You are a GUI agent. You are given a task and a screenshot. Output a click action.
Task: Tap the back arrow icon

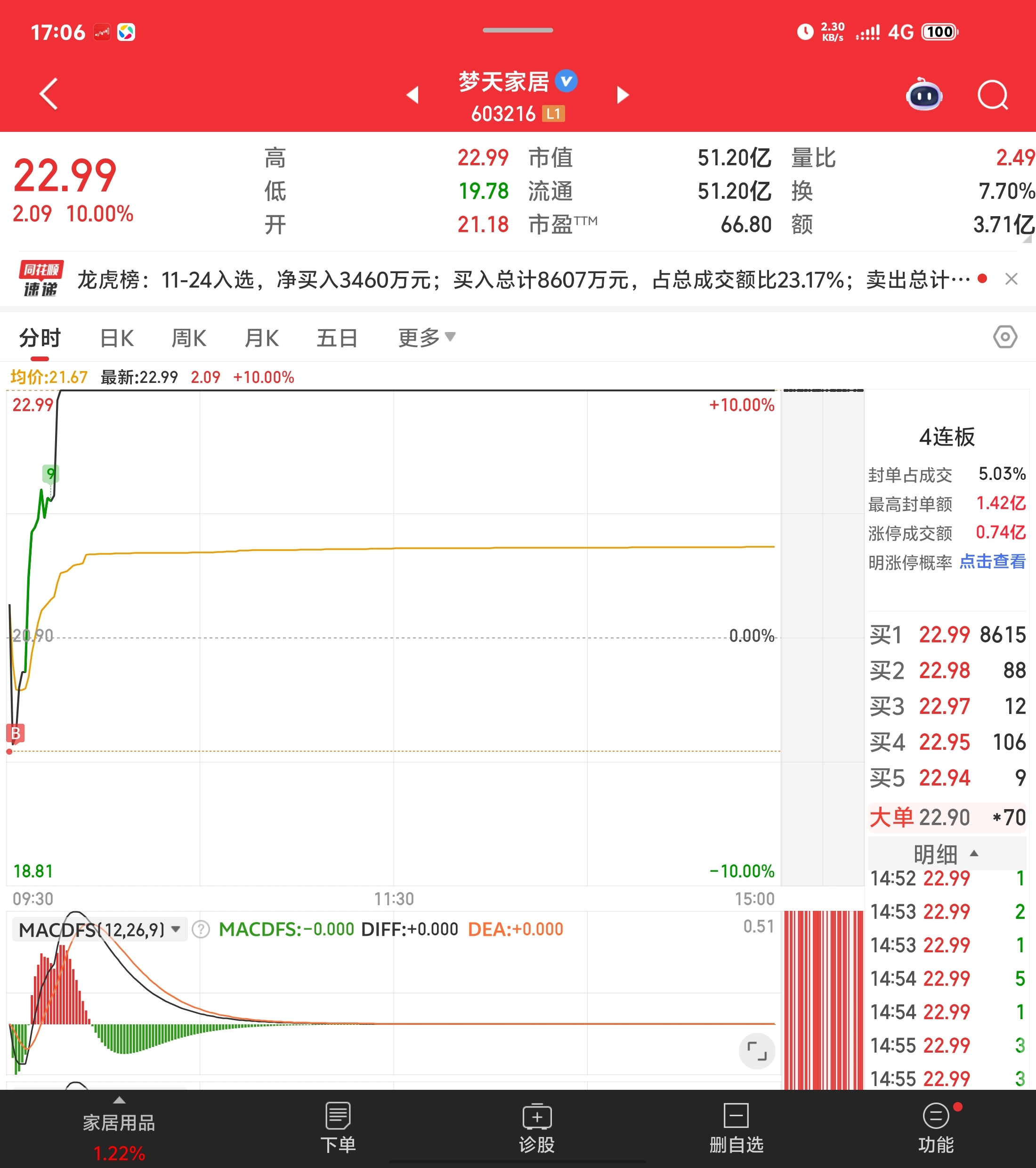[x=49, y=94]
